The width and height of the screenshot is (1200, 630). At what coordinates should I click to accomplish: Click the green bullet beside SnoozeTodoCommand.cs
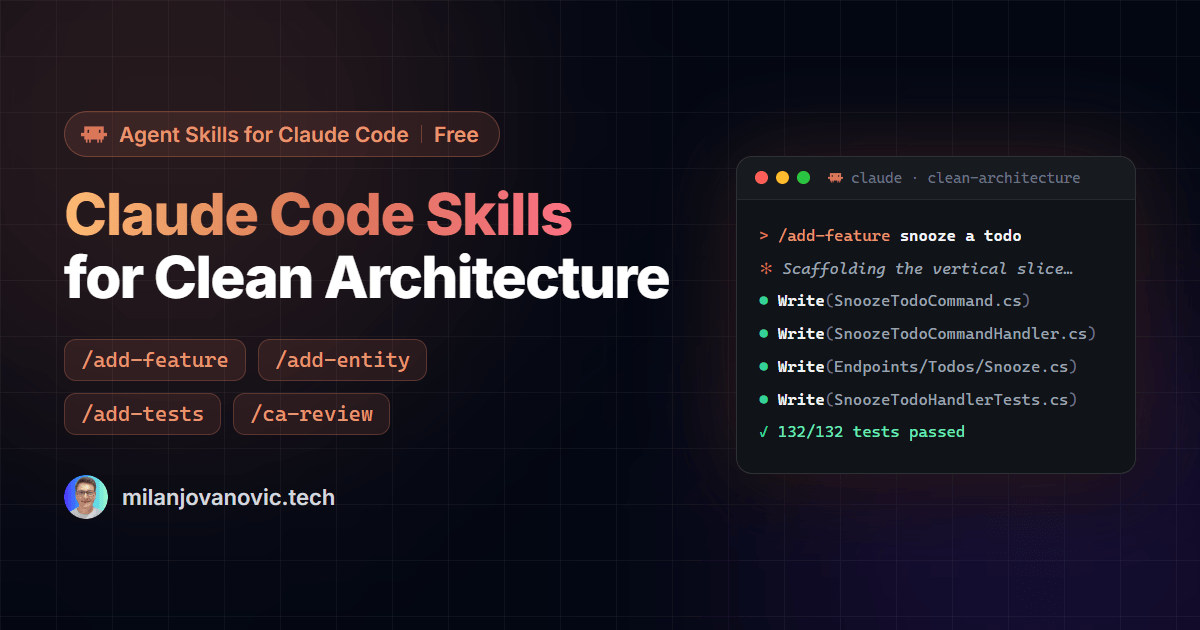tap(764, 301)
